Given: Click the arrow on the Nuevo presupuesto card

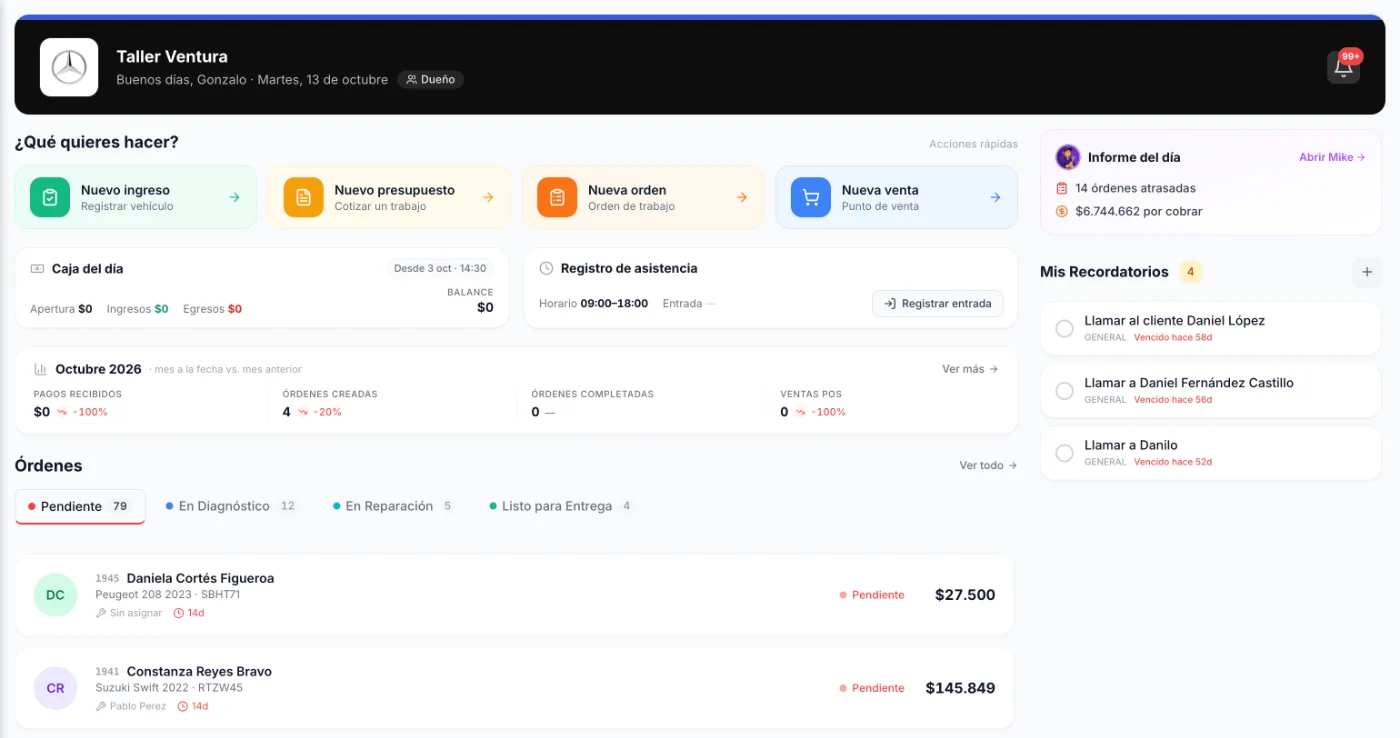Looking at the screenshot, I should point(488,197).
